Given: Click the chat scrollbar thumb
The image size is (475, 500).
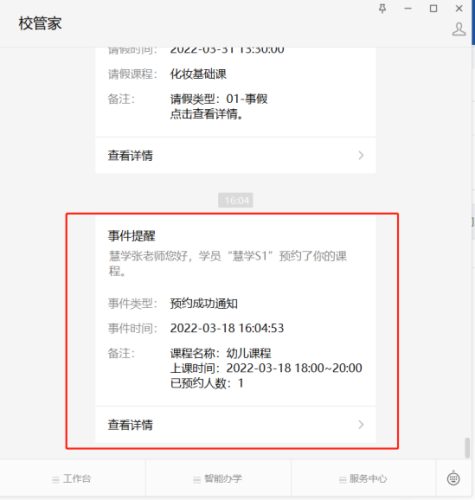Looking at the screenshot, I should coord(468,448).
